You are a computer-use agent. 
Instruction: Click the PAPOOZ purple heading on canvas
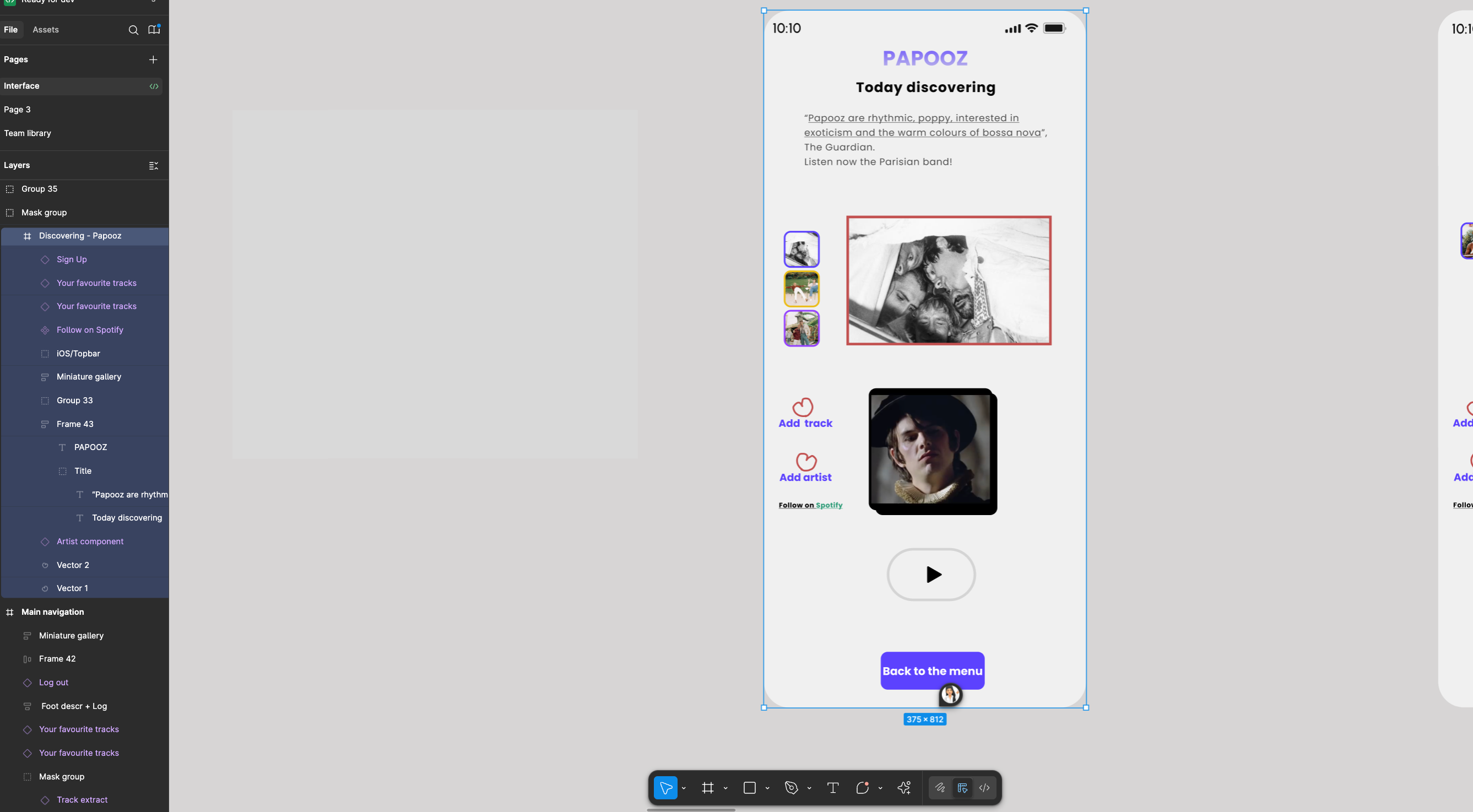[x=925, y=58]
